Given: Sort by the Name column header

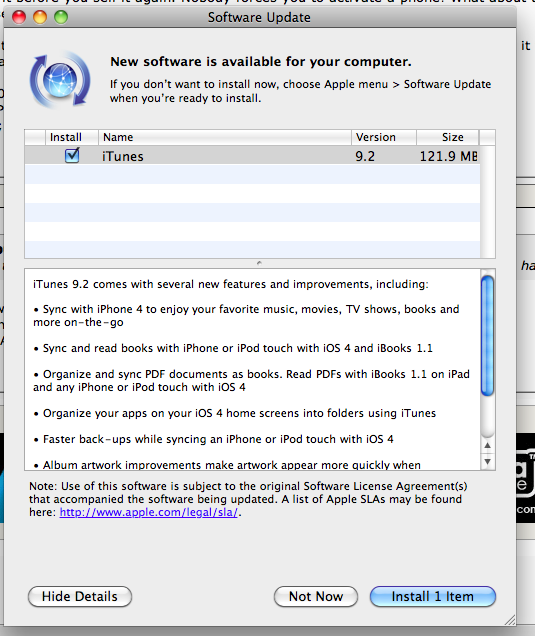Looking at the screenshot, I should [225, 137].
